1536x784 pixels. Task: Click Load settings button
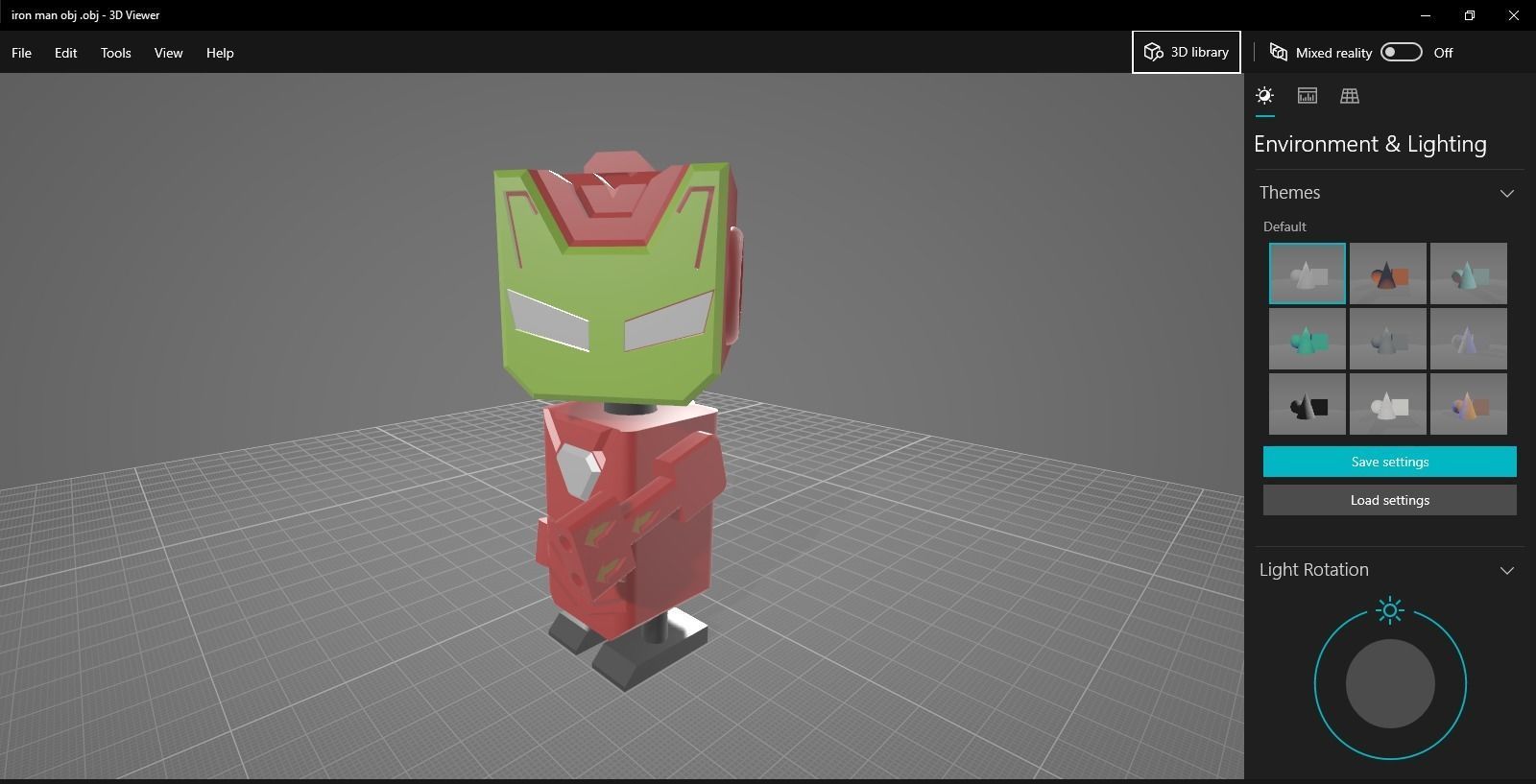[x=1389, y=500]
